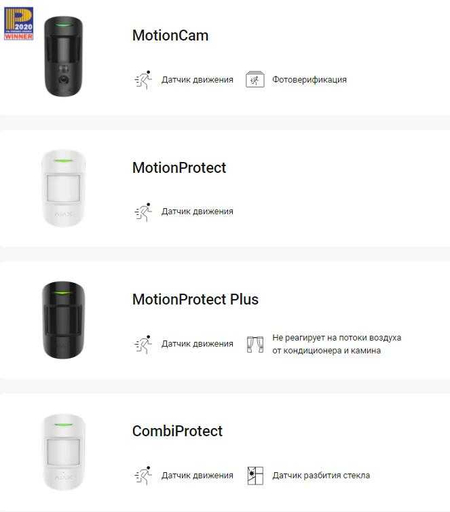
Task: Click the Не реагирует на потоки воздуха text
Action: pyautogui.click(x=337, y=338)
